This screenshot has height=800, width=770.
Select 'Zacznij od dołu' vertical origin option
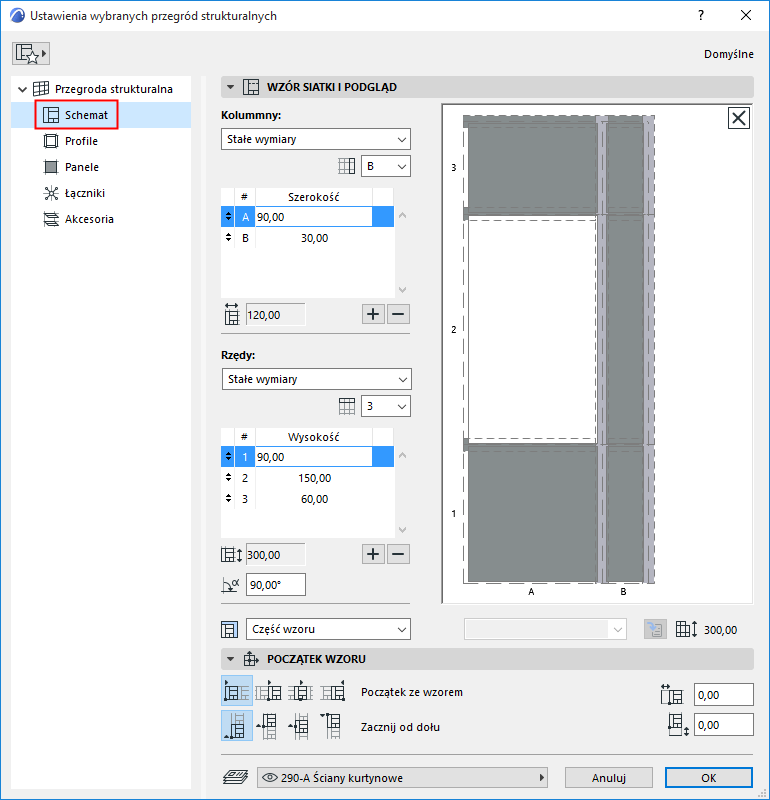pos(237,726)
